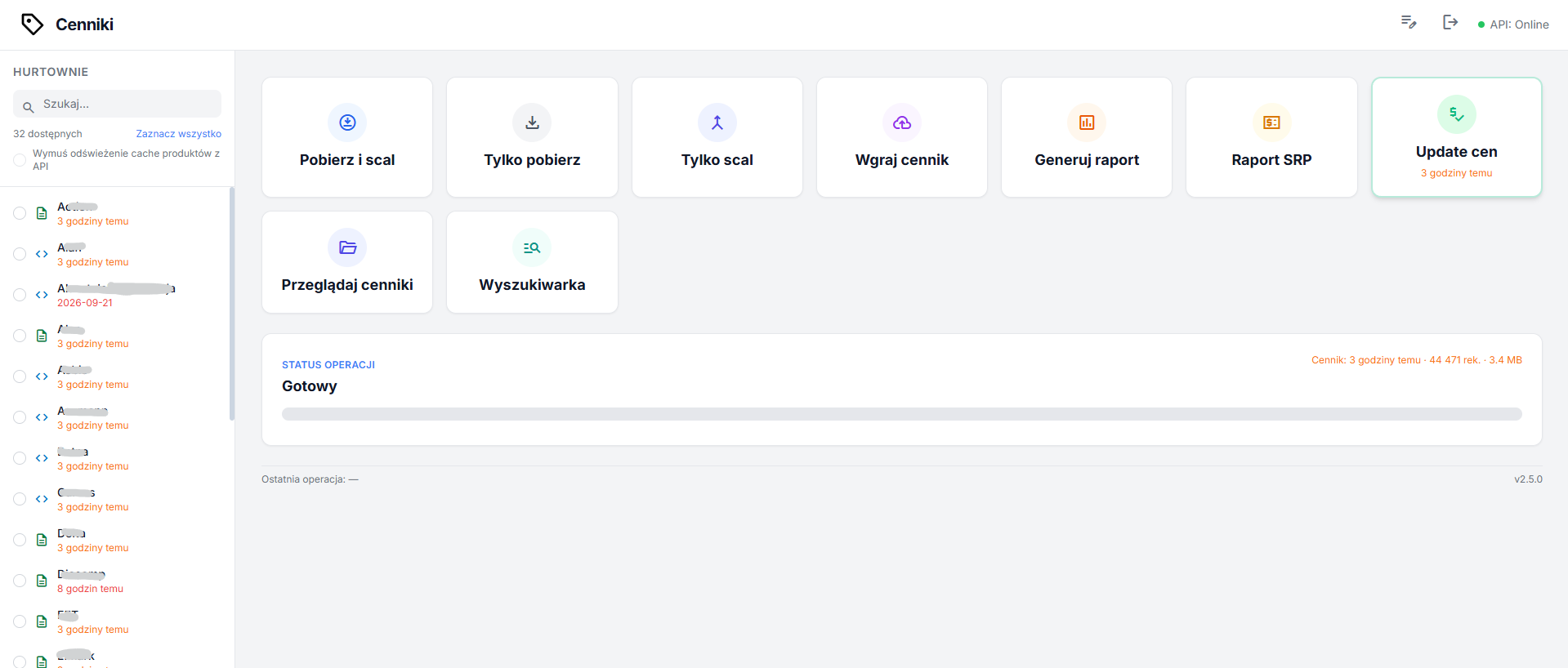This screenshot has width=1568, height=668.
Task: Click the STATUS OPERACJI heading
Action: 328,365
